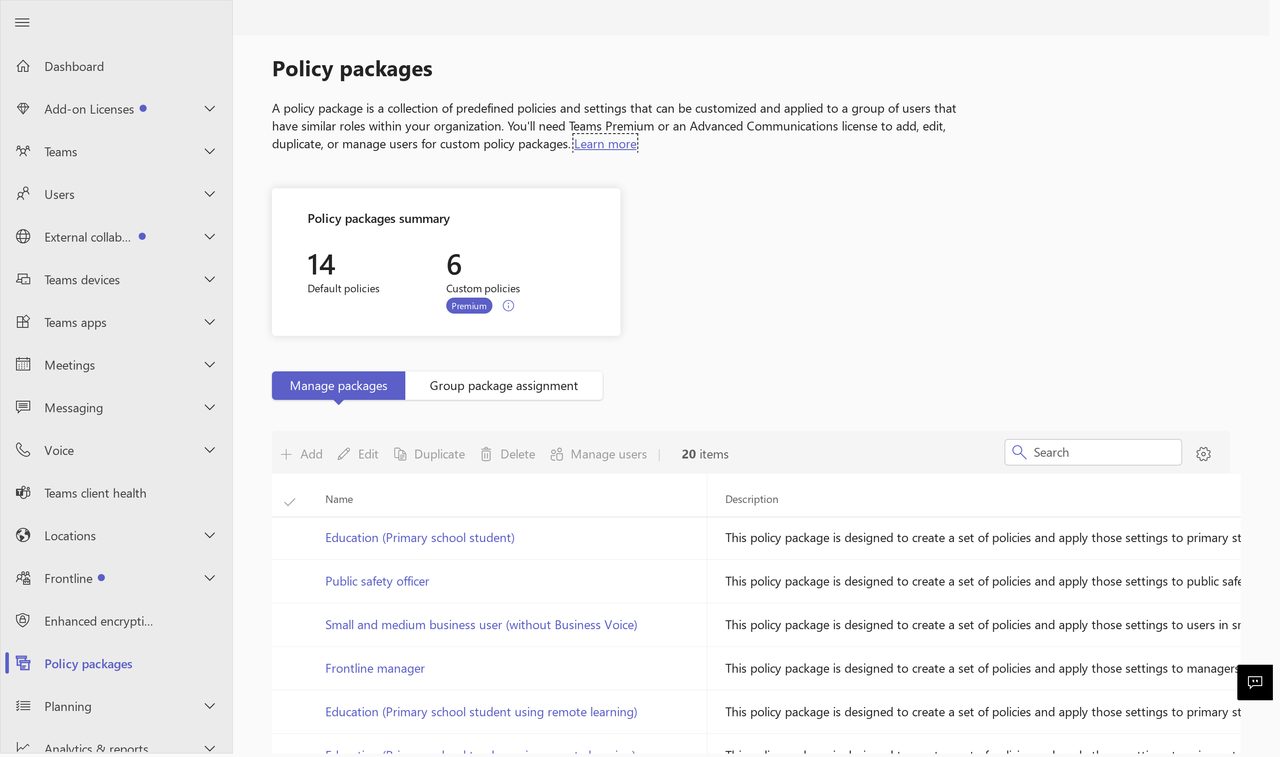Click the Teams people icon in sidebar
Viewport: 1280px width, 757px height.
coord(23,151)
